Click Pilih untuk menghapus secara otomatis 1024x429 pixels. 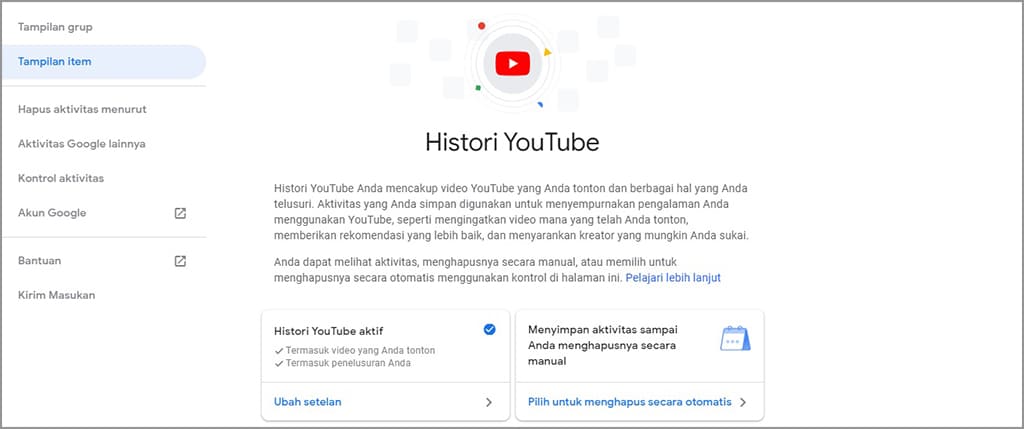(x=629, y=402)
